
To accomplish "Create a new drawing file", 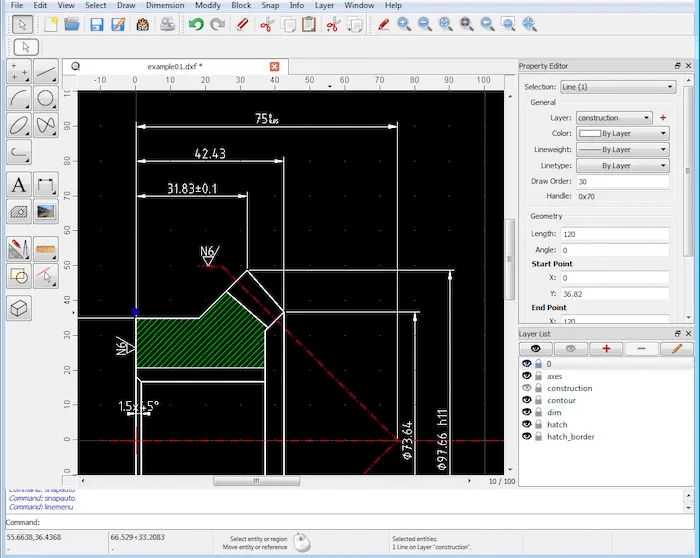I will (x=51, y=24).
